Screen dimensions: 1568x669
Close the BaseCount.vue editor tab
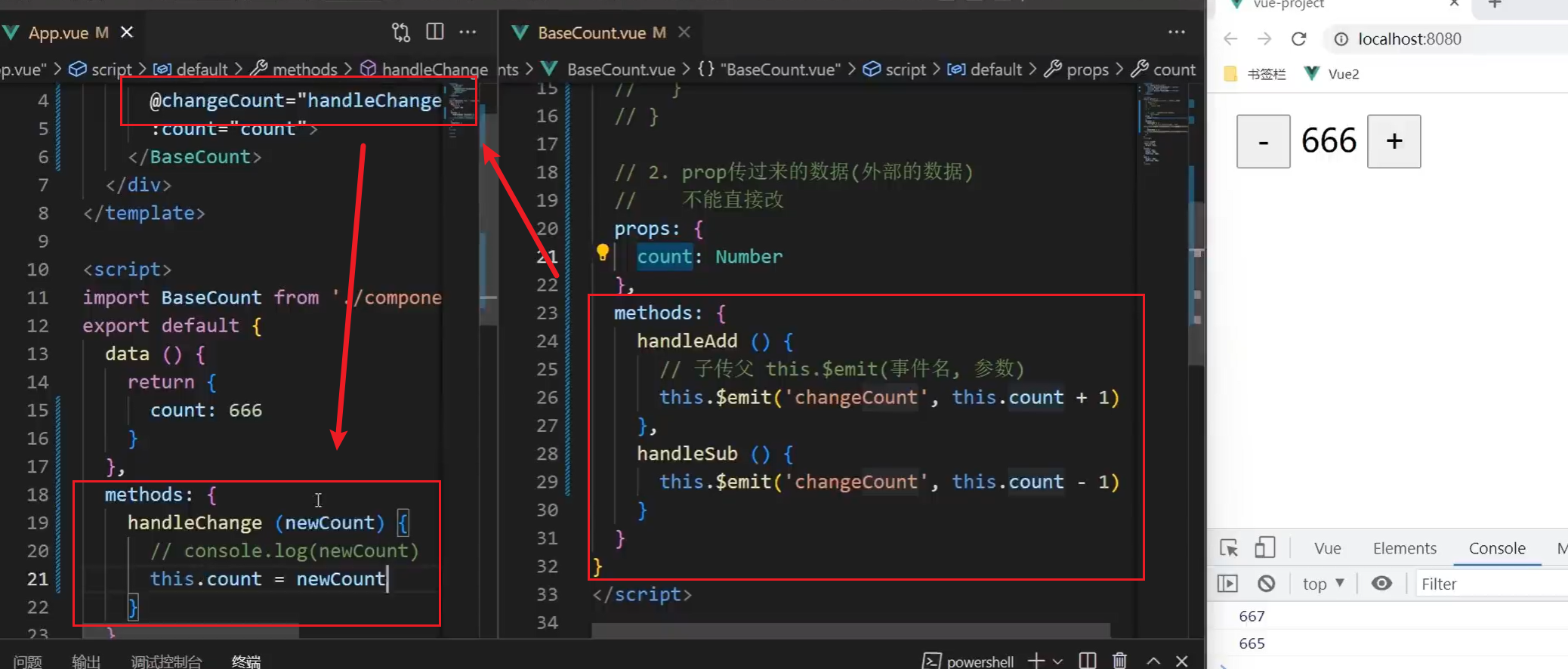pos(684,32)
